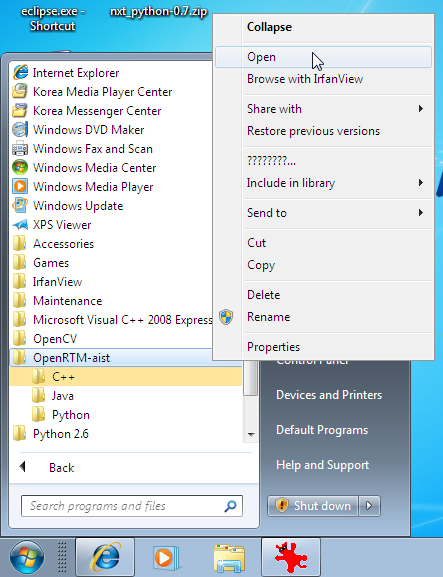Click the eclipse.exe Shortcut desktop item
The height and width of the screenshot is (577, 443).
tap(53, 18)
